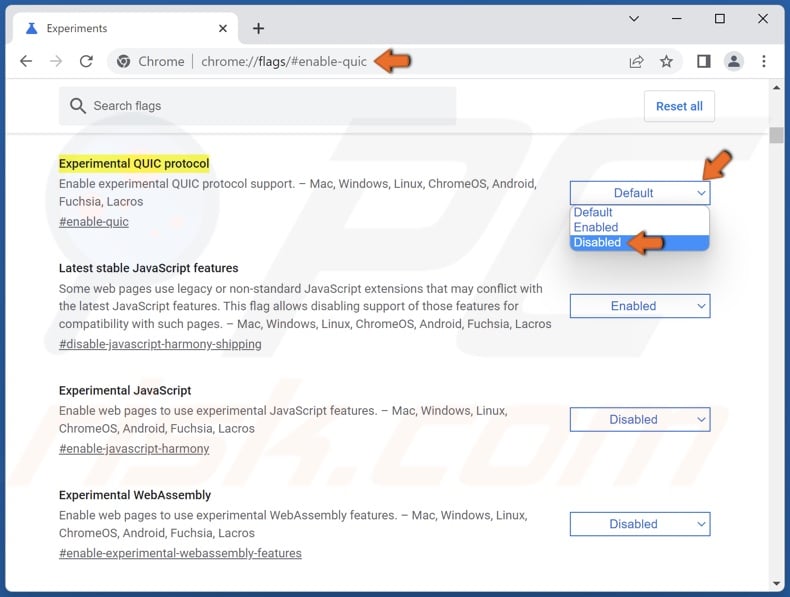Open Latest stable JavaScript features dropdown

[x=640, y=306]
